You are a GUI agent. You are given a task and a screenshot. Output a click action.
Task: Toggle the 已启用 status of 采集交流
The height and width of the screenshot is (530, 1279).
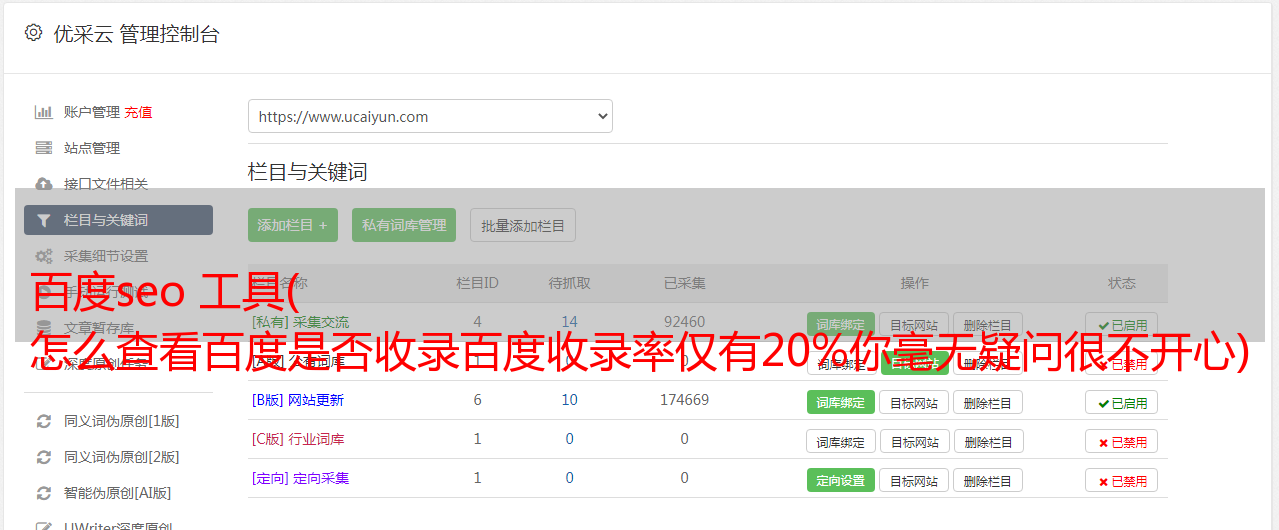[x=1122, y=325]
